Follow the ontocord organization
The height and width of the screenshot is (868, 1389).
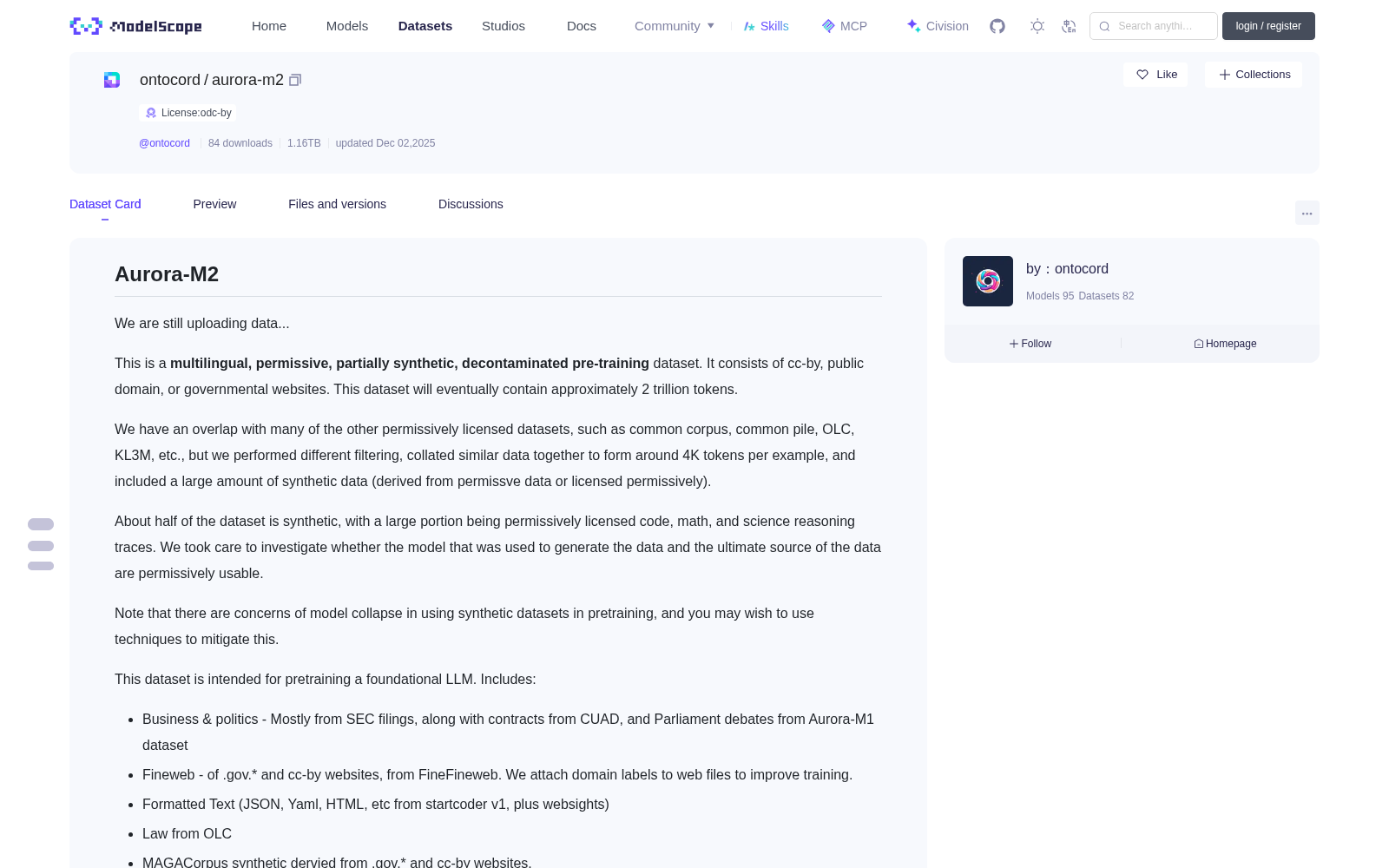pos(1030,344)
